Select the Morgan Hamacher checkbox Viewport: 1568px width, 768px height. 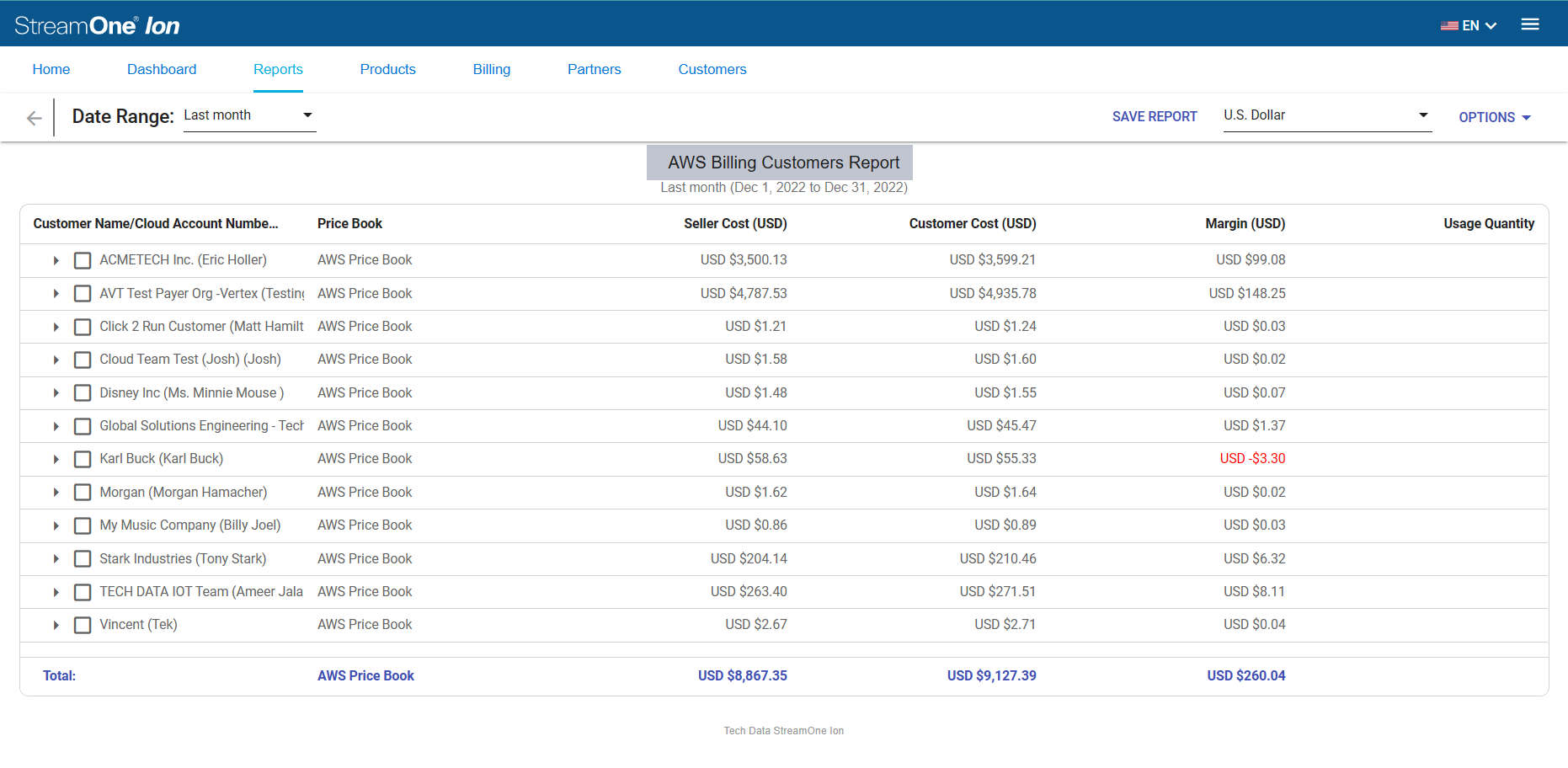tap(83, 493)
